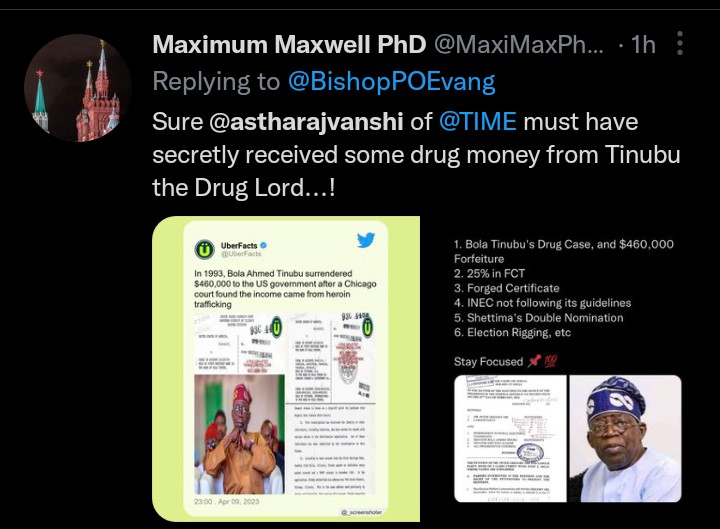Open the @astharajvanshi mention
This screenshot has width=720, height=529.
306,122
